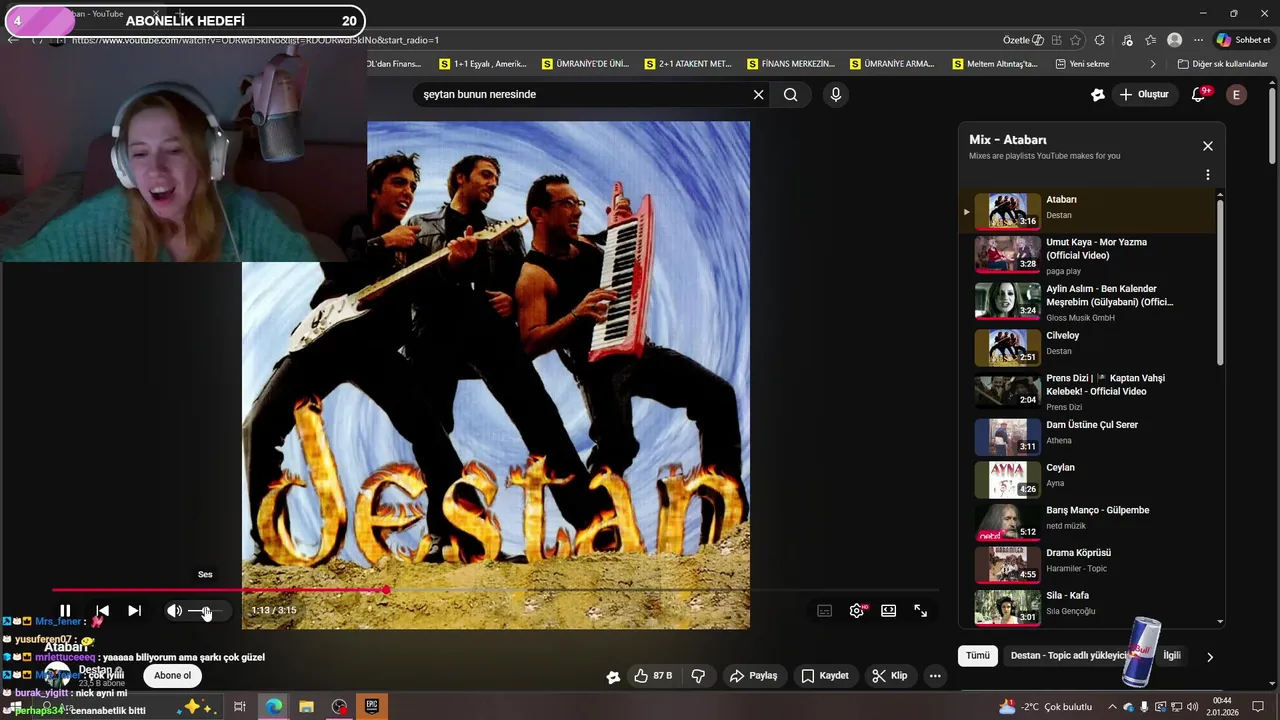1280x720 pixels.
Task: Open the player settings gear
Action: 857,611
